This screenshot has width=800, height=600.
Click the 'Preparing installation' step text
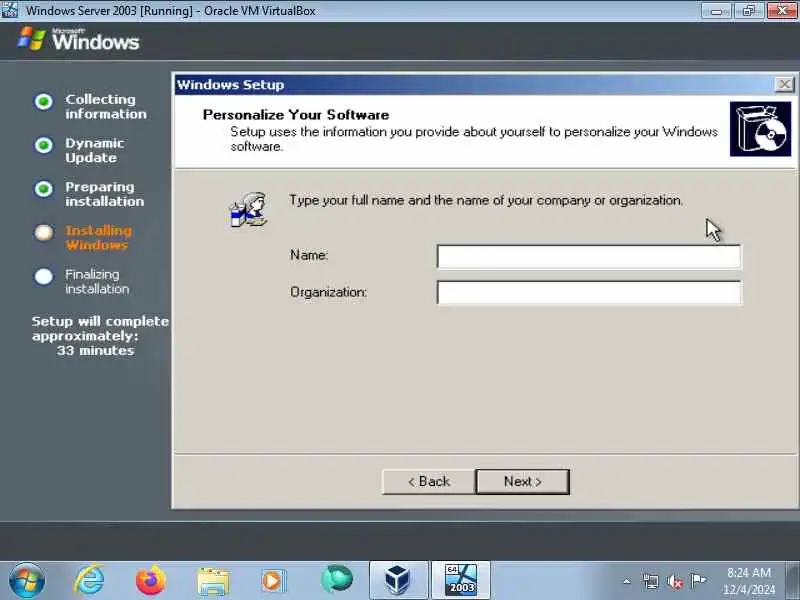click(x=105, y=194)
